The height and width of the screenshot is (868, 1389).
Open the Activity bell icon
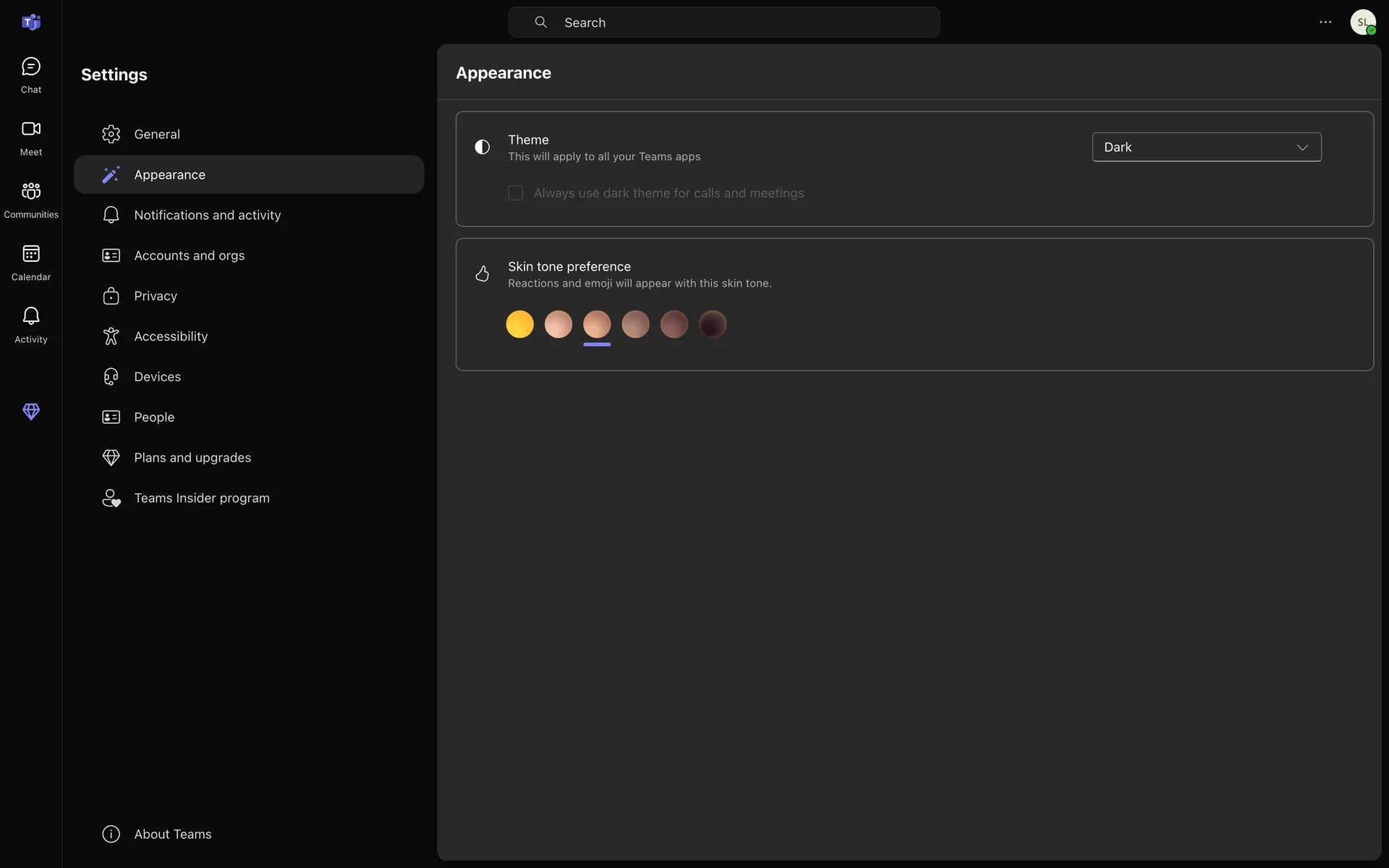coord(30,325)
